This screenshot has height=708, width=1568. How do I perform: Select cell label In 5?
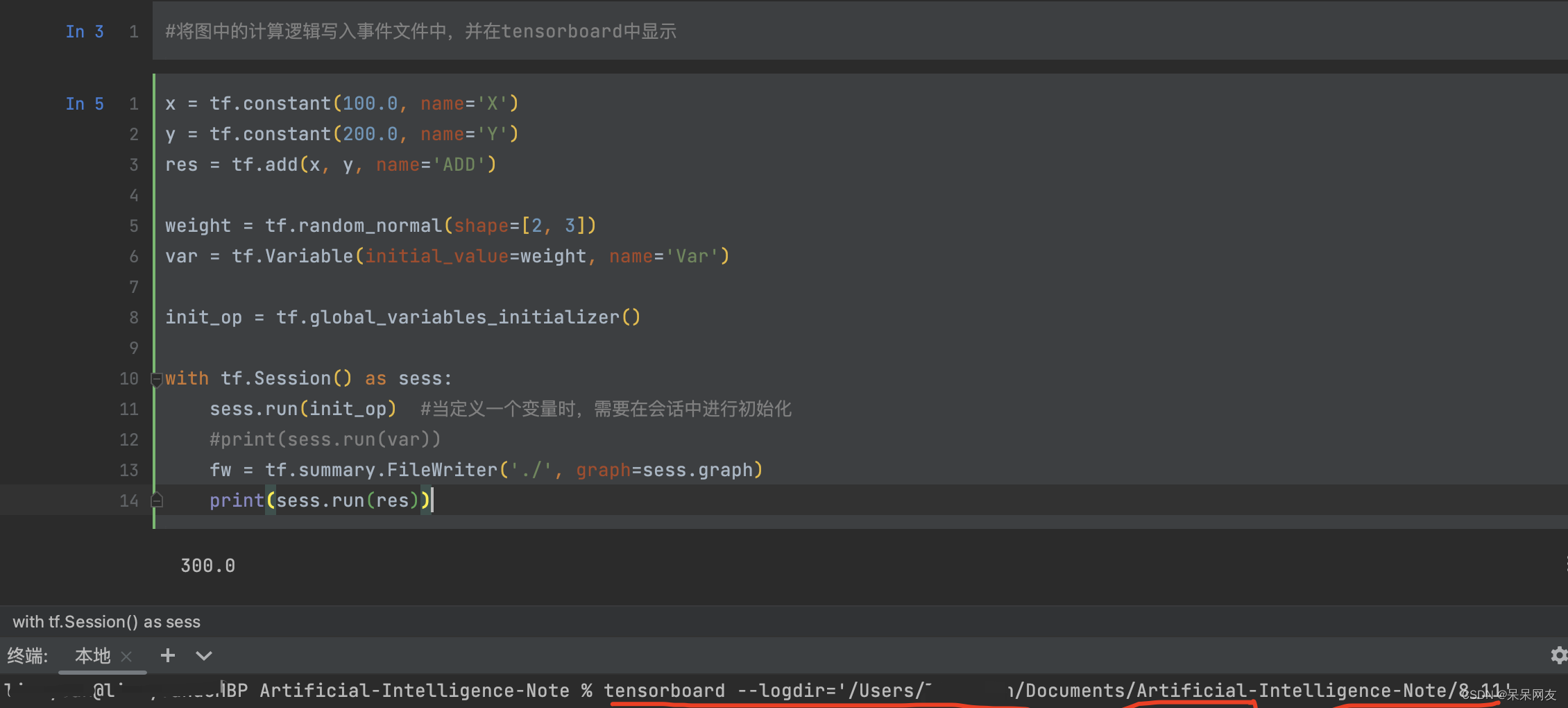pyautogui.click(x=85, y=103)
